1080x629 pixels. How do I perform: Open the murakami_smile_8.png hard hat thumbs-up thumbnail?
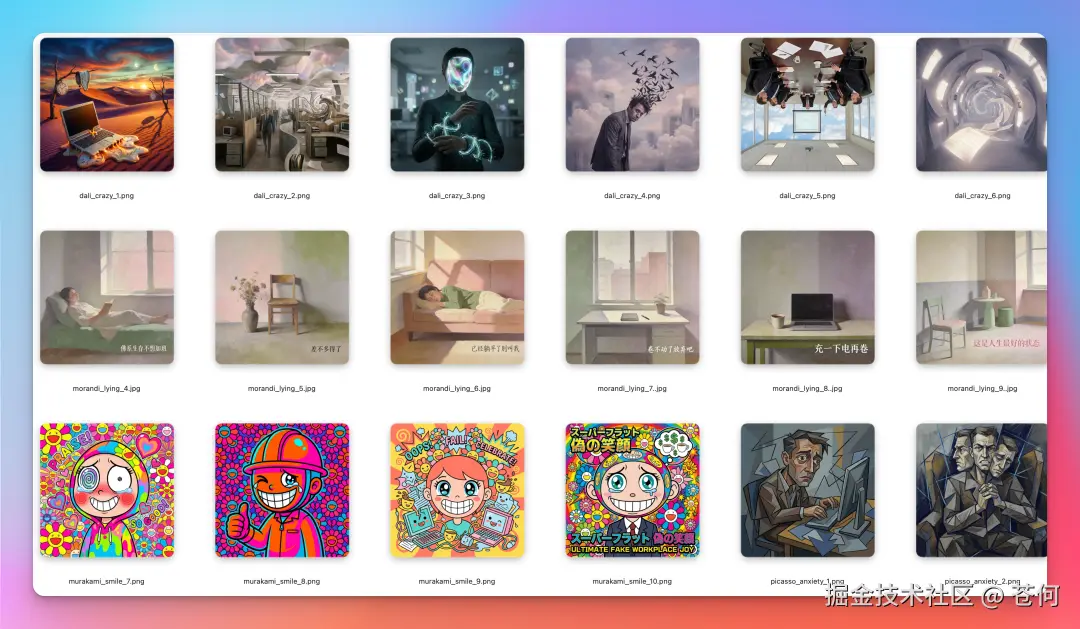(x=282, y=490)
